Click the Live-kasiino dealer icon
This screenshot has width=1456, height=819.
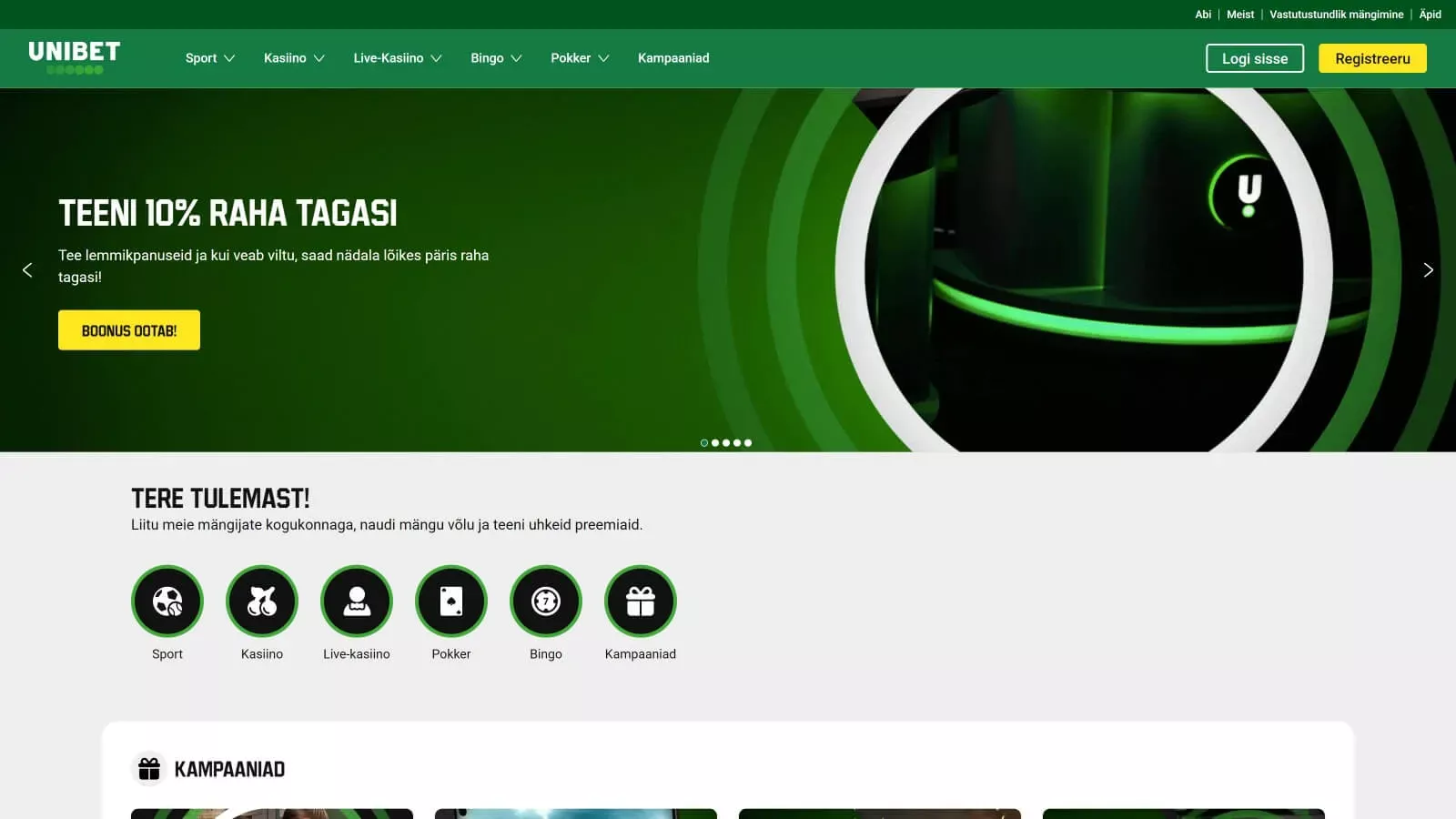(x=357, y=602)
